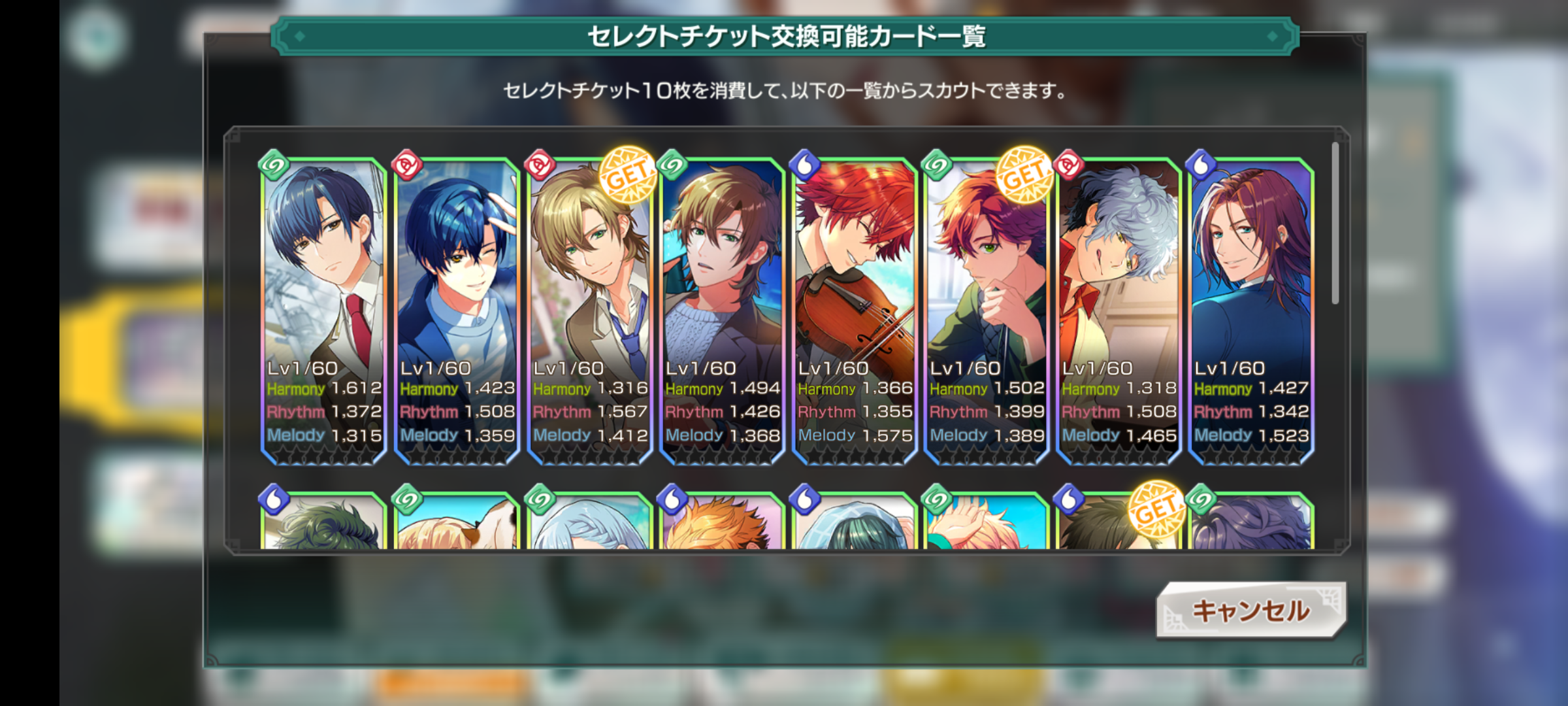Click red rose attribute icon on silver-haired card
Image resolution: width=1568 pixels, height=706 pixels.
pos(1069,165)
